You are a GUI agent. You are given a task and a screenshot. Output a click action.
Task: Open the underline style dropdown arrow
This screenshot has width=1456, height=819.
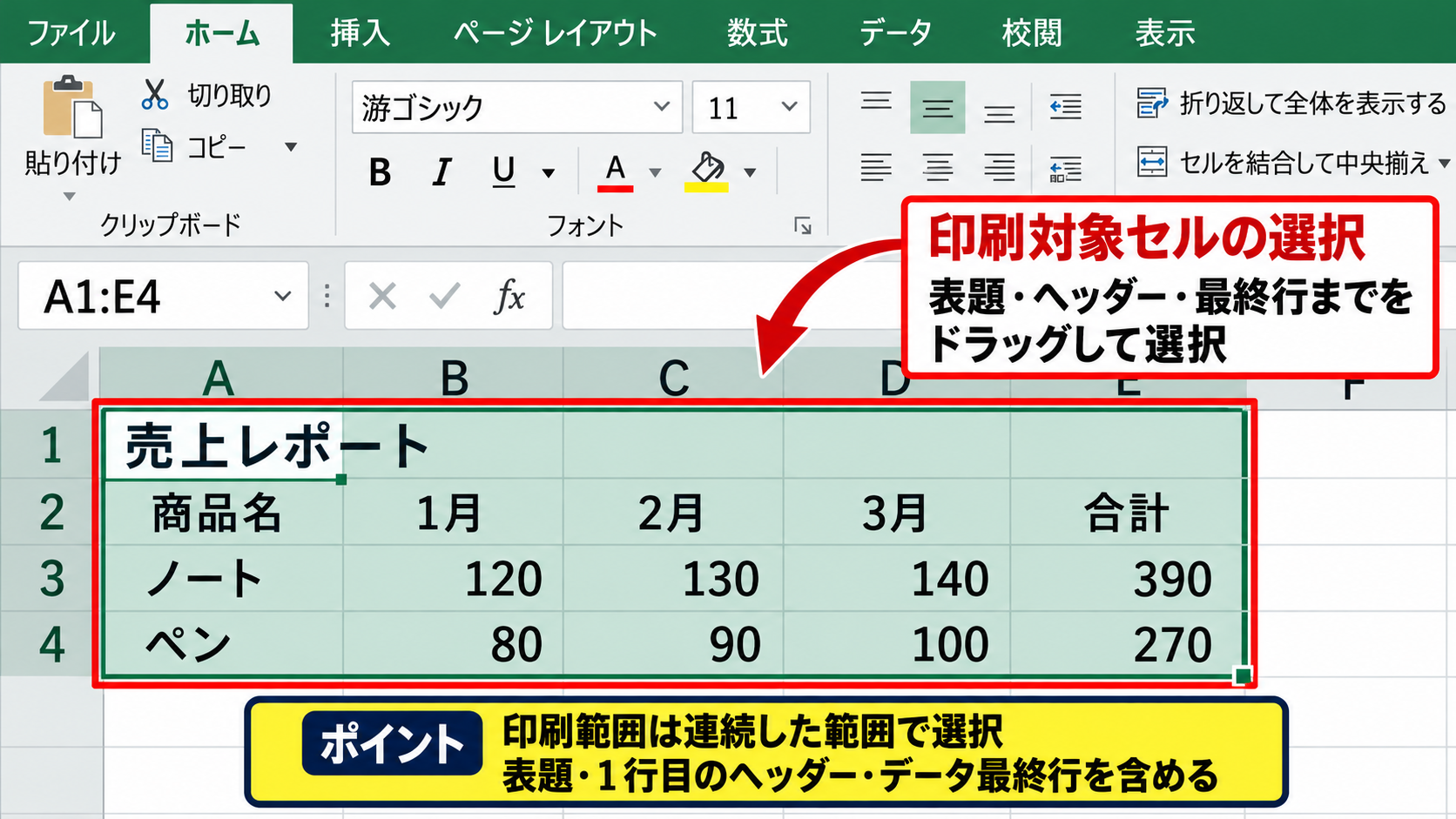point(549,172)
